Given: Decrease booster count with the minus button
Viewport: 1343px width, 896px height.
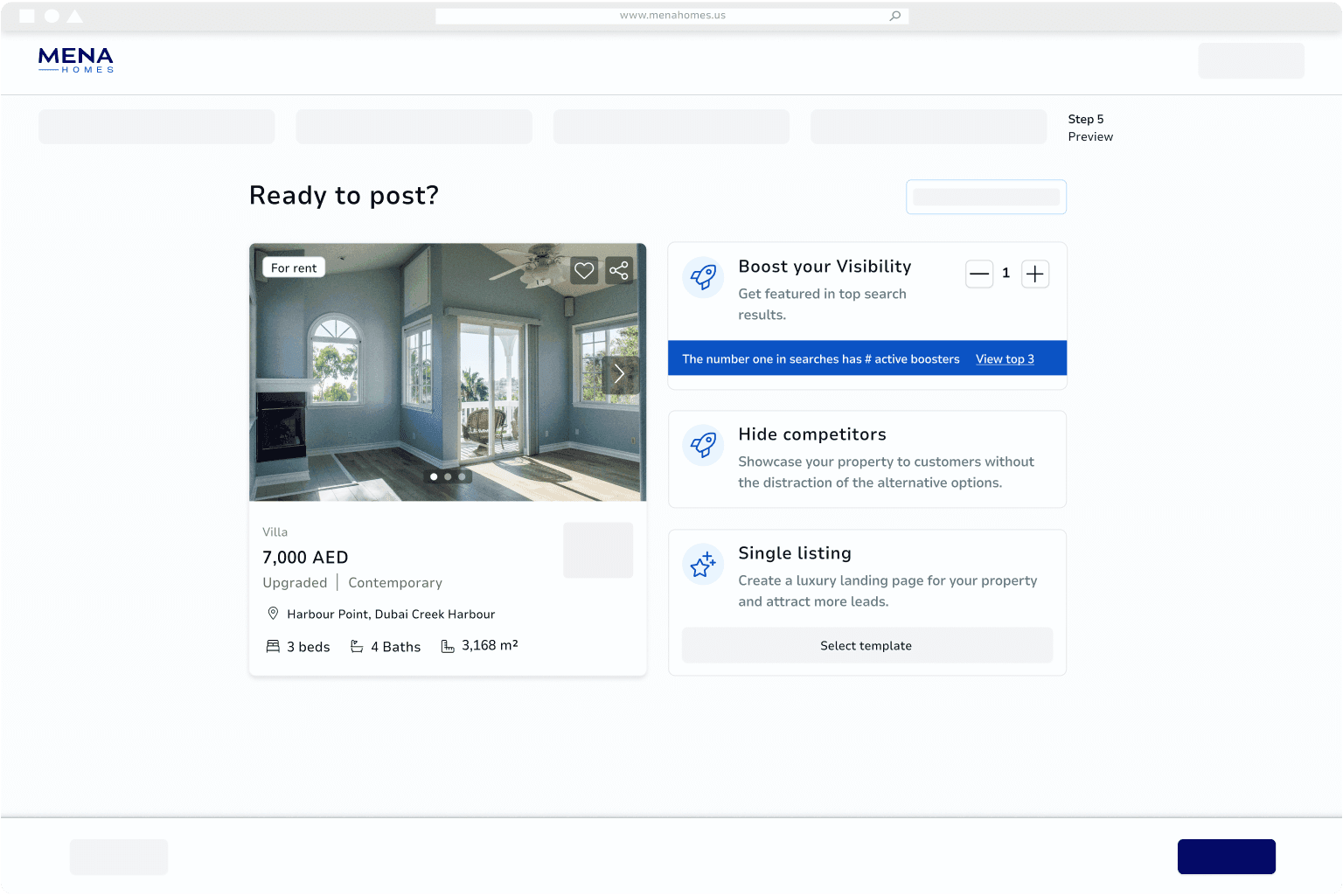Looking at the screenshot, I should (x=979, y=274).
